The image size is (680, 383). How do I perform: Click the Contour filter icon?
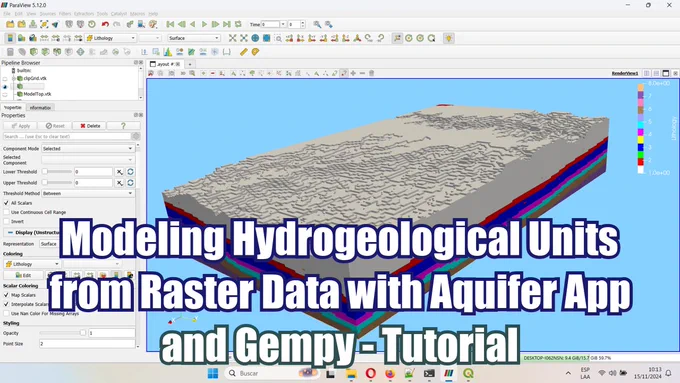(22, 52)
